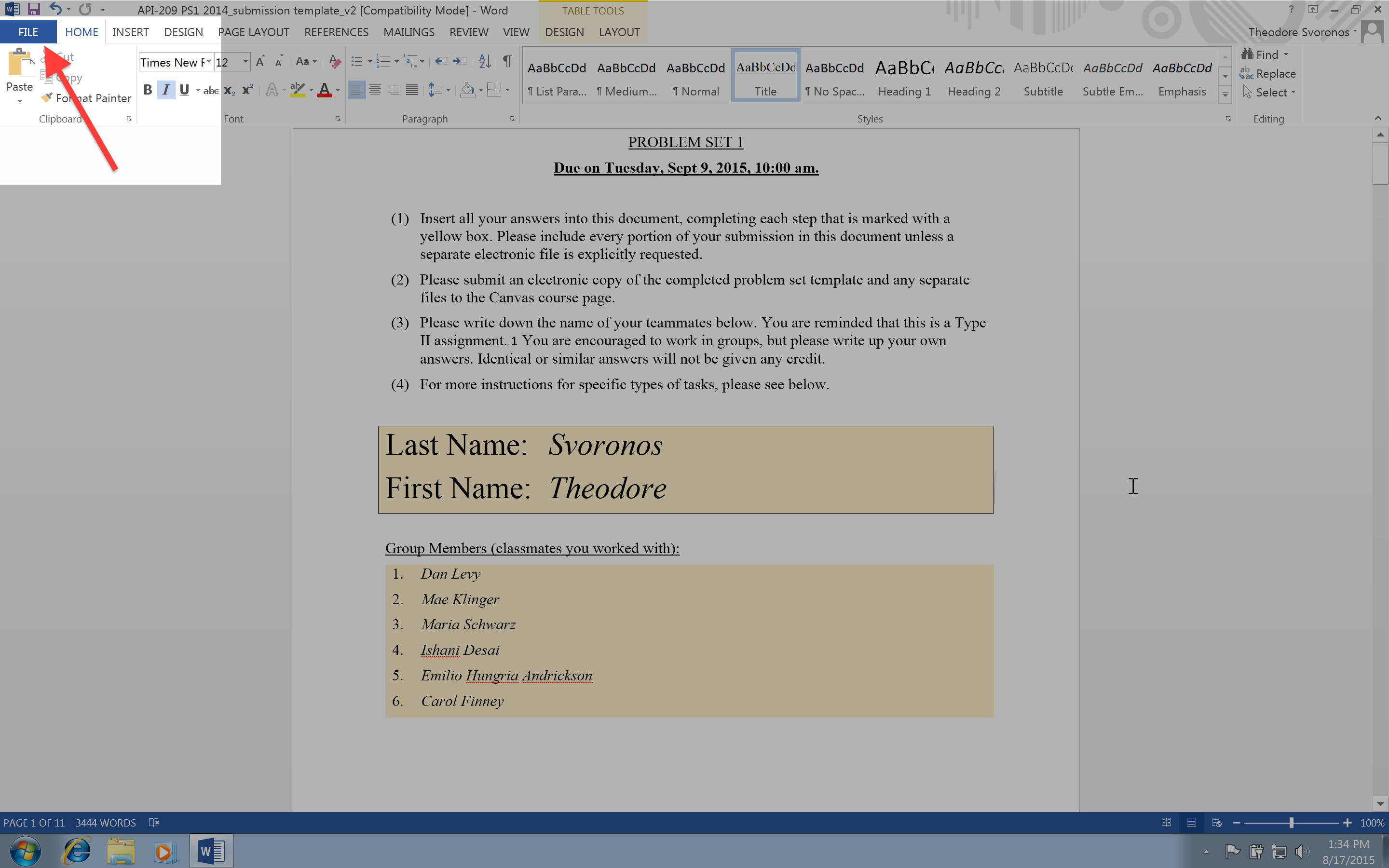Open the font size dropdown
This screenshot has width=1389, height=868.
tap(245, 61)
